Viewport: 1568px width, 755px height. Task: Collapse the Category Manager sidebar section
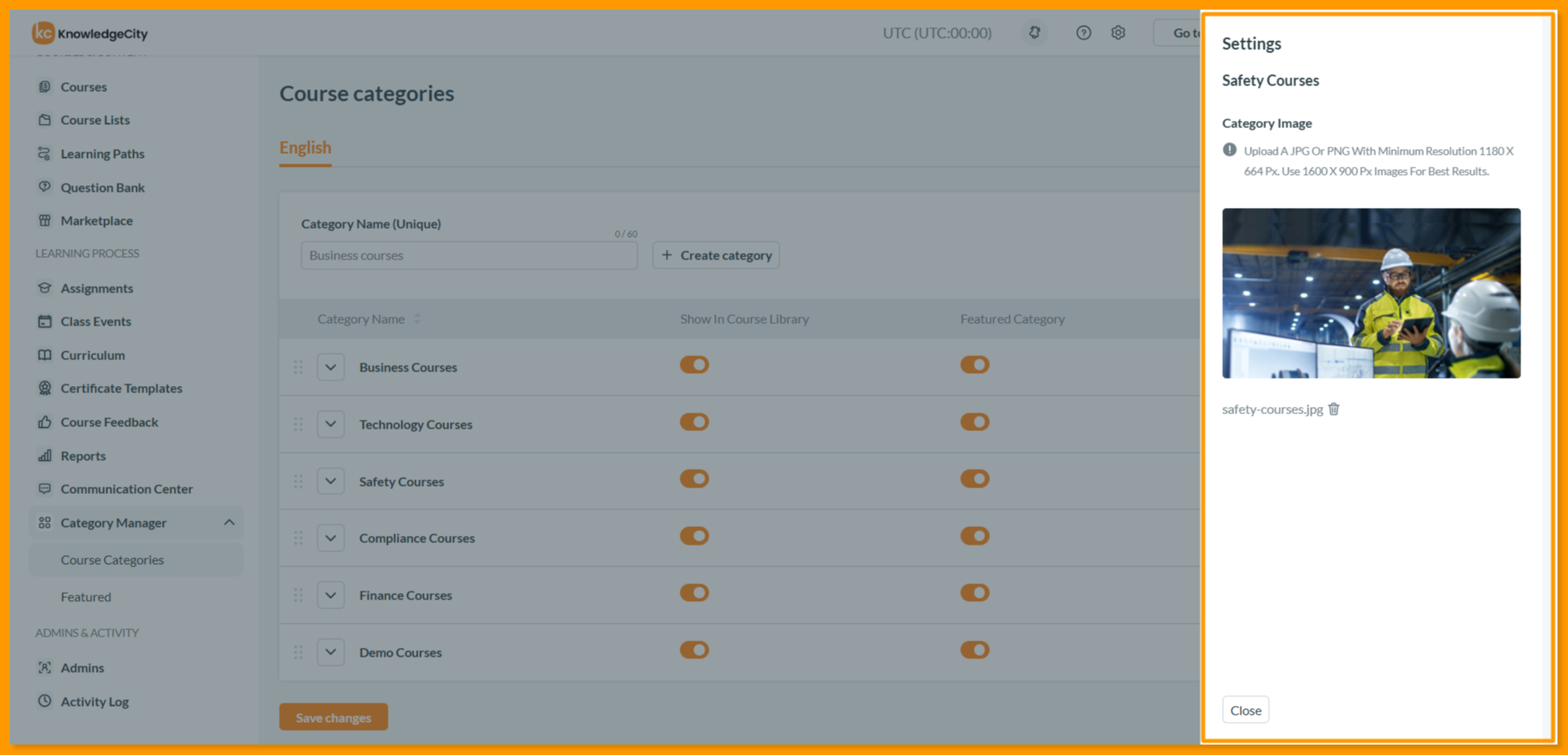coord(229,522)
